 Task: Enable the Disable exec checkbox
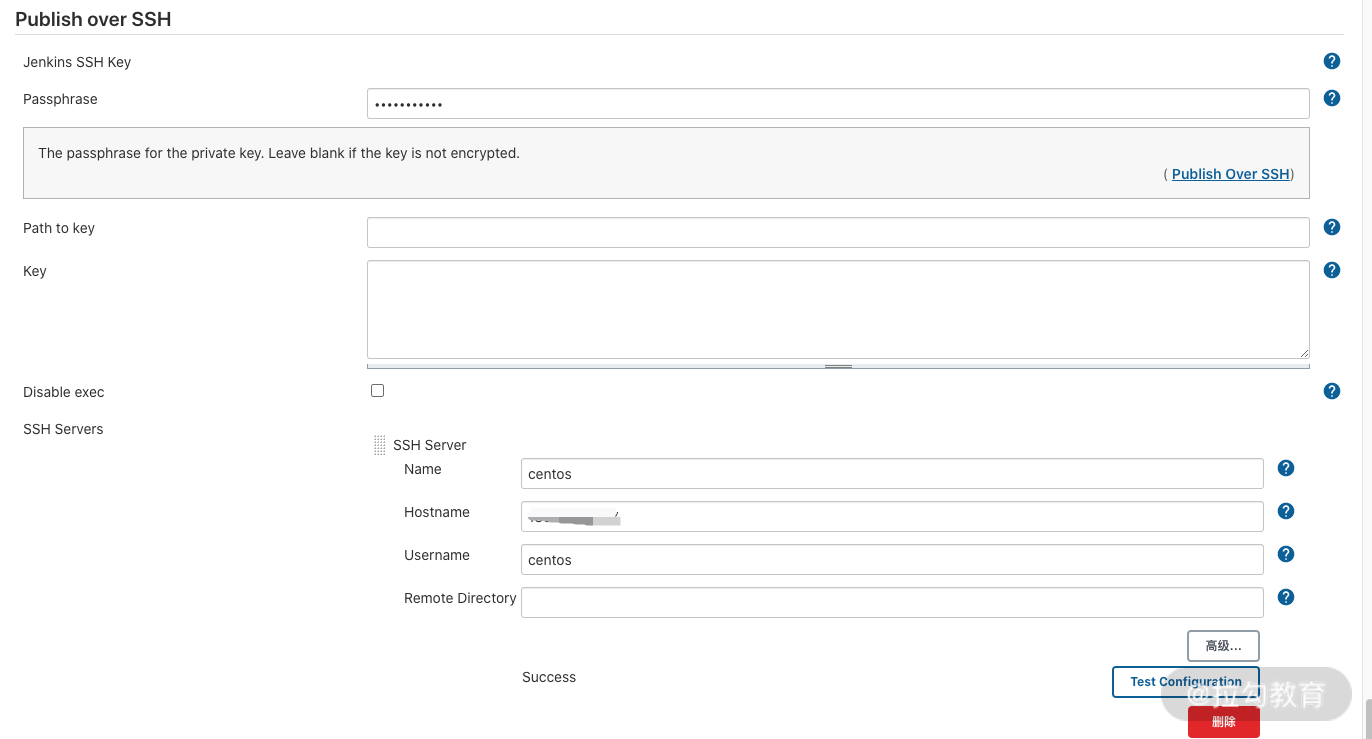coord(377,391)
